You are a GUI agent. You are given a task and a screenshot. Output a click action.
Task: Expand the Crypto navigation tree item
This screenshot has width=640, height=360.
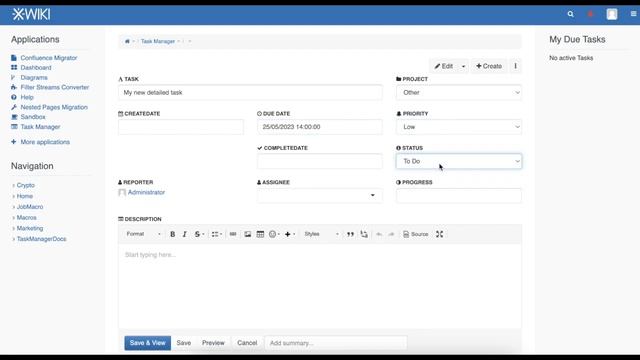13,185
